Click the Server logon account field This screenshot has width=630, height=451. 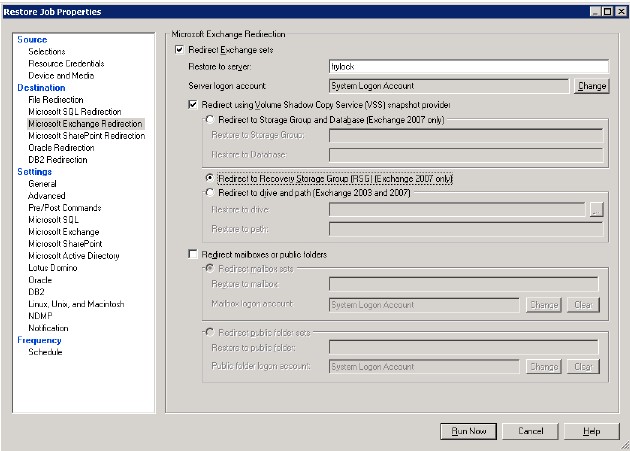point(449,86)
